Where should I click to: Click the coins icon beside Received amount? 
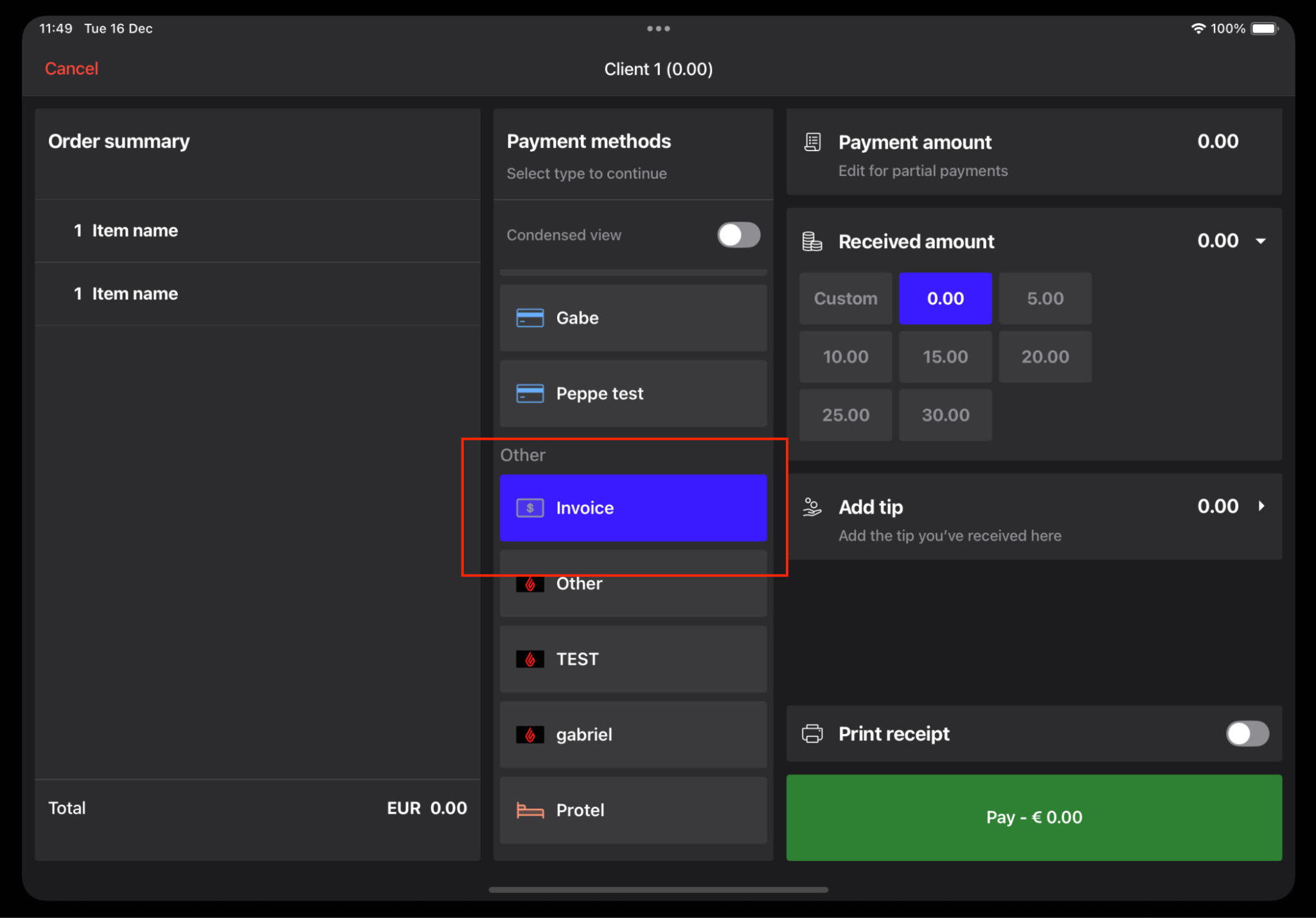[x=812, y=242]
